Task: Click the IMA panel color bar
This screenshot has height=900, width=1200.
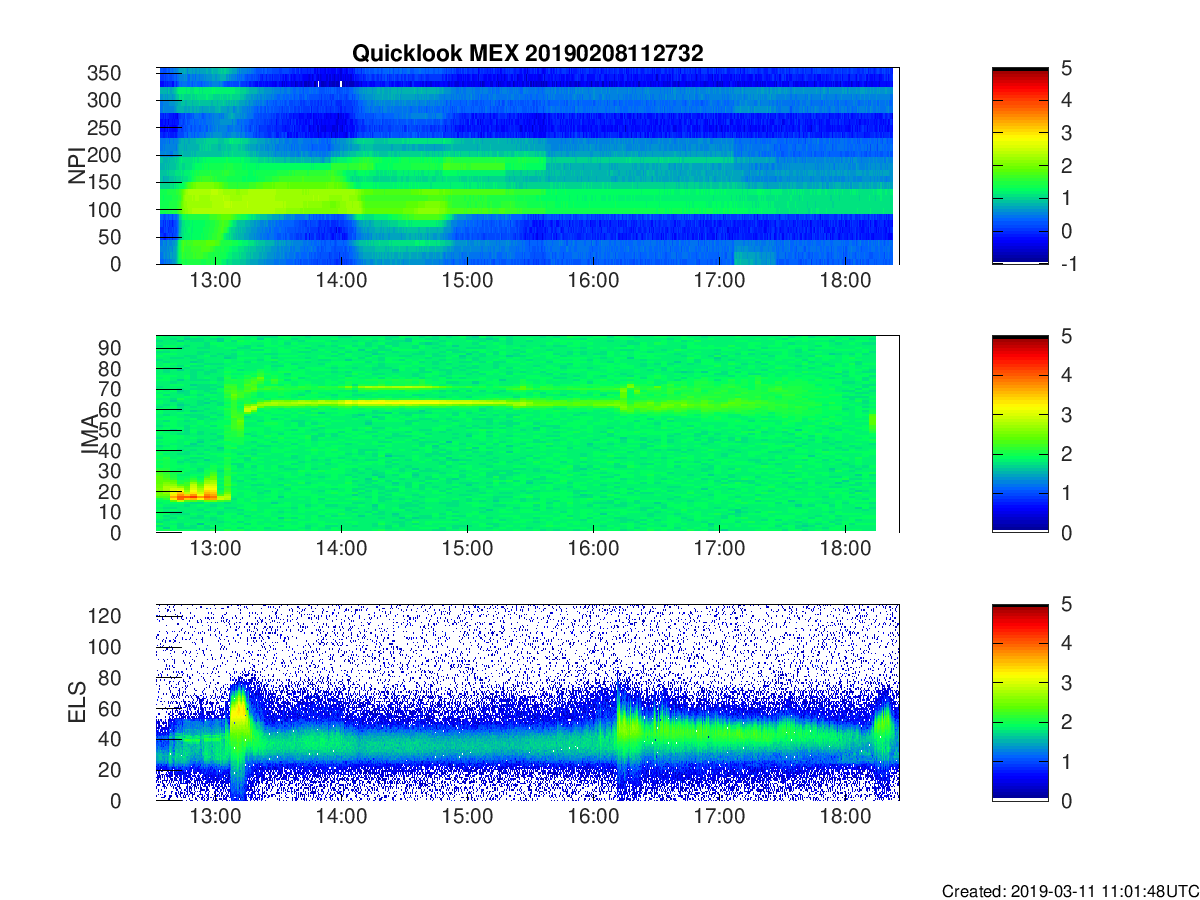Action: (1020, 434)
